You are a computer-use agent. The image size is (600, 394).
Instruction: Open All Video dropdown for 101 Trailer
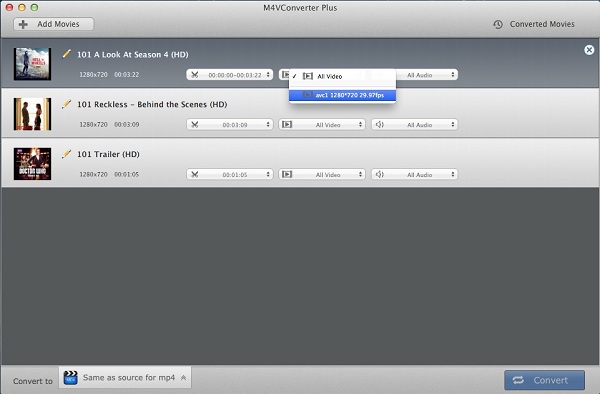coord(322,174)
